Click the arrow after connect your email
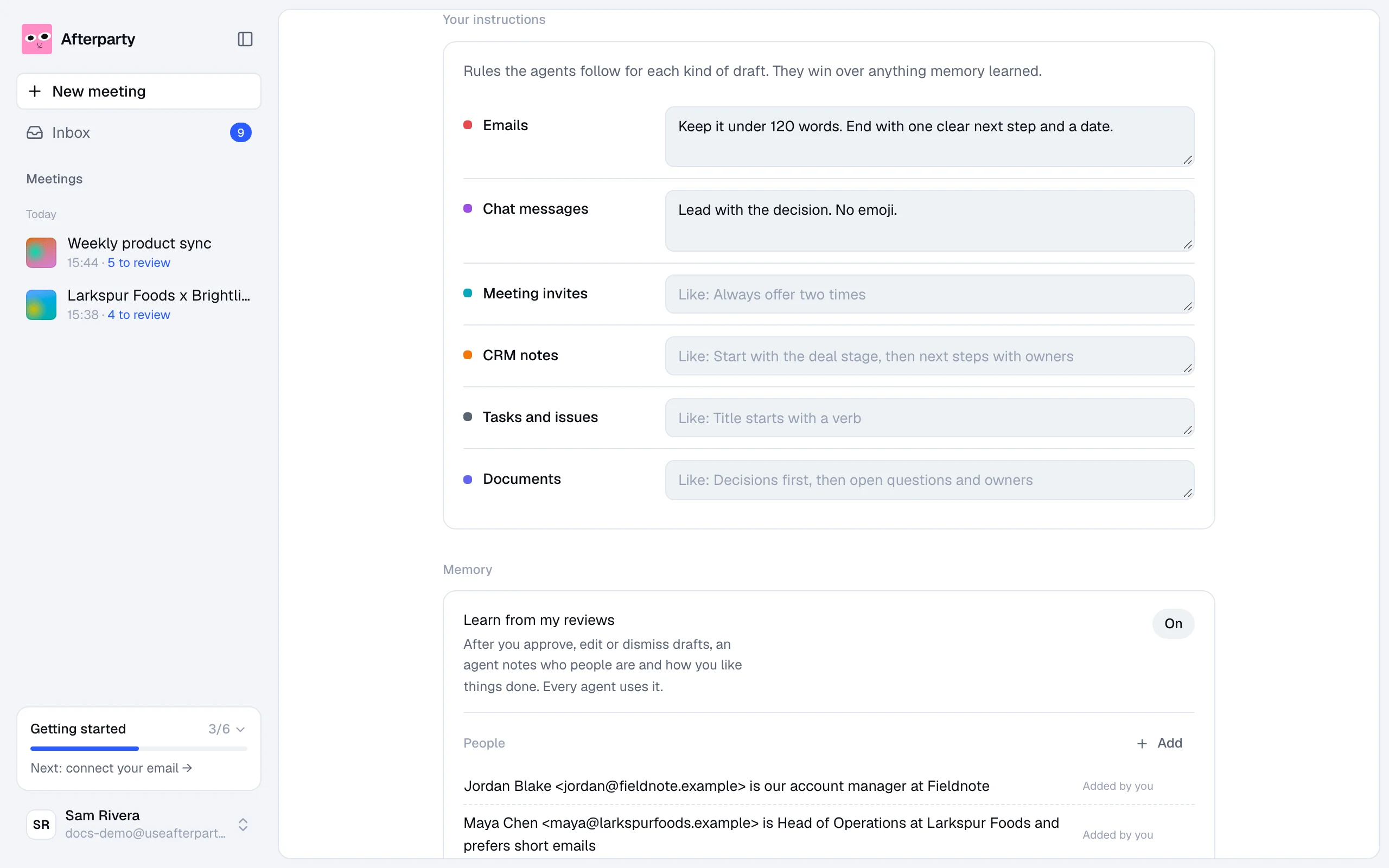Viewport: 1389px width, 868px height. click(187, 768)
